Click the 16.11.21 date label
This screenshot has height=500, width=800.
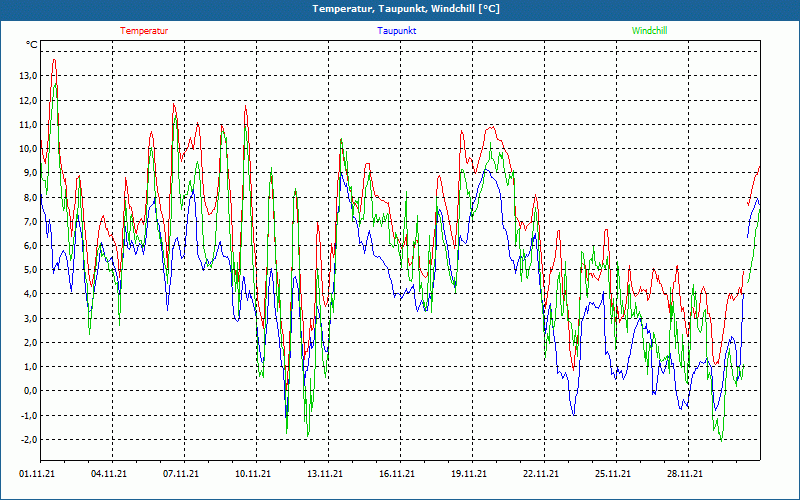tap(396, 474)
